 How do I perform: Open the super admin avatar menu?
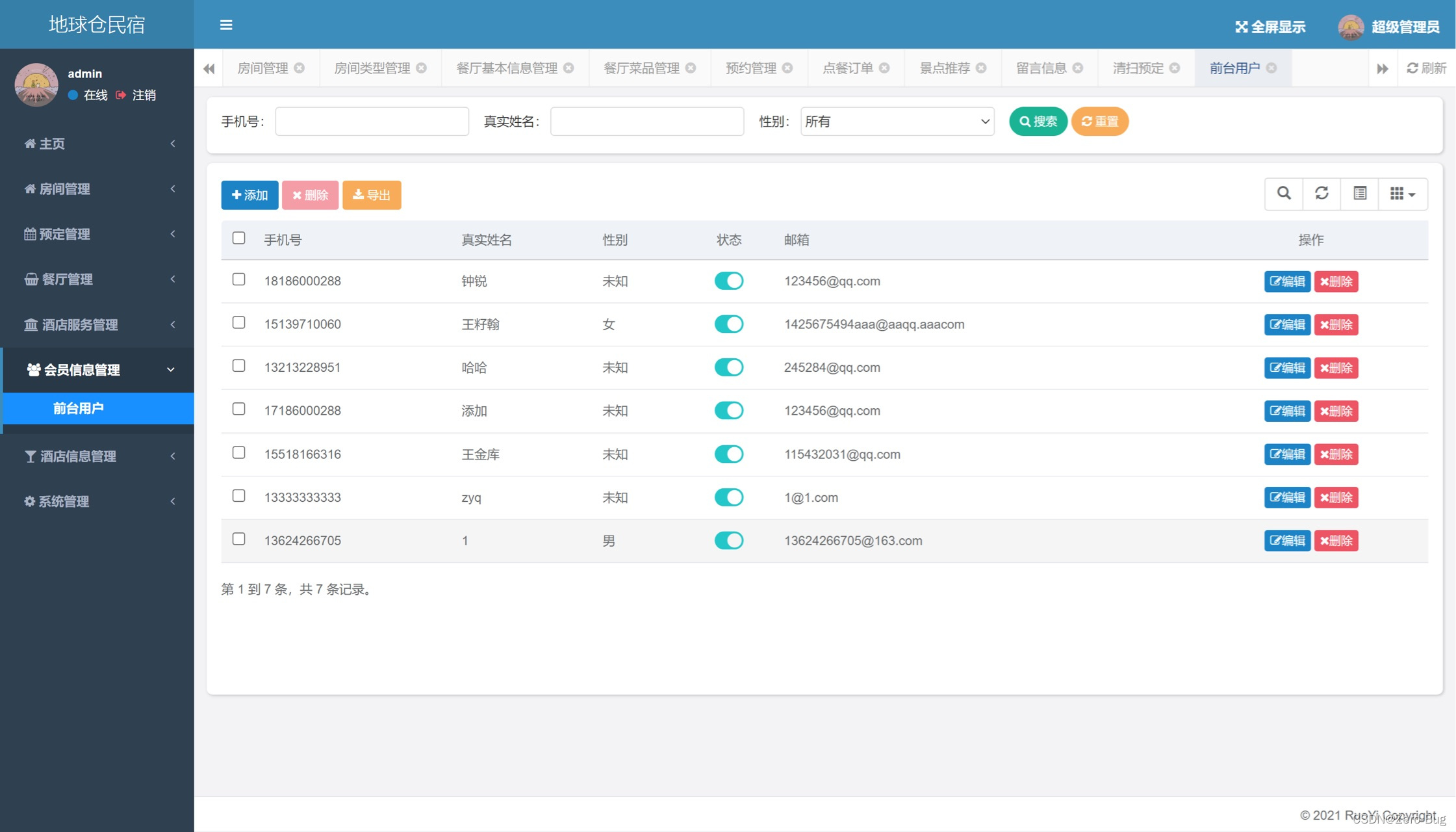tap(1351, 27)
